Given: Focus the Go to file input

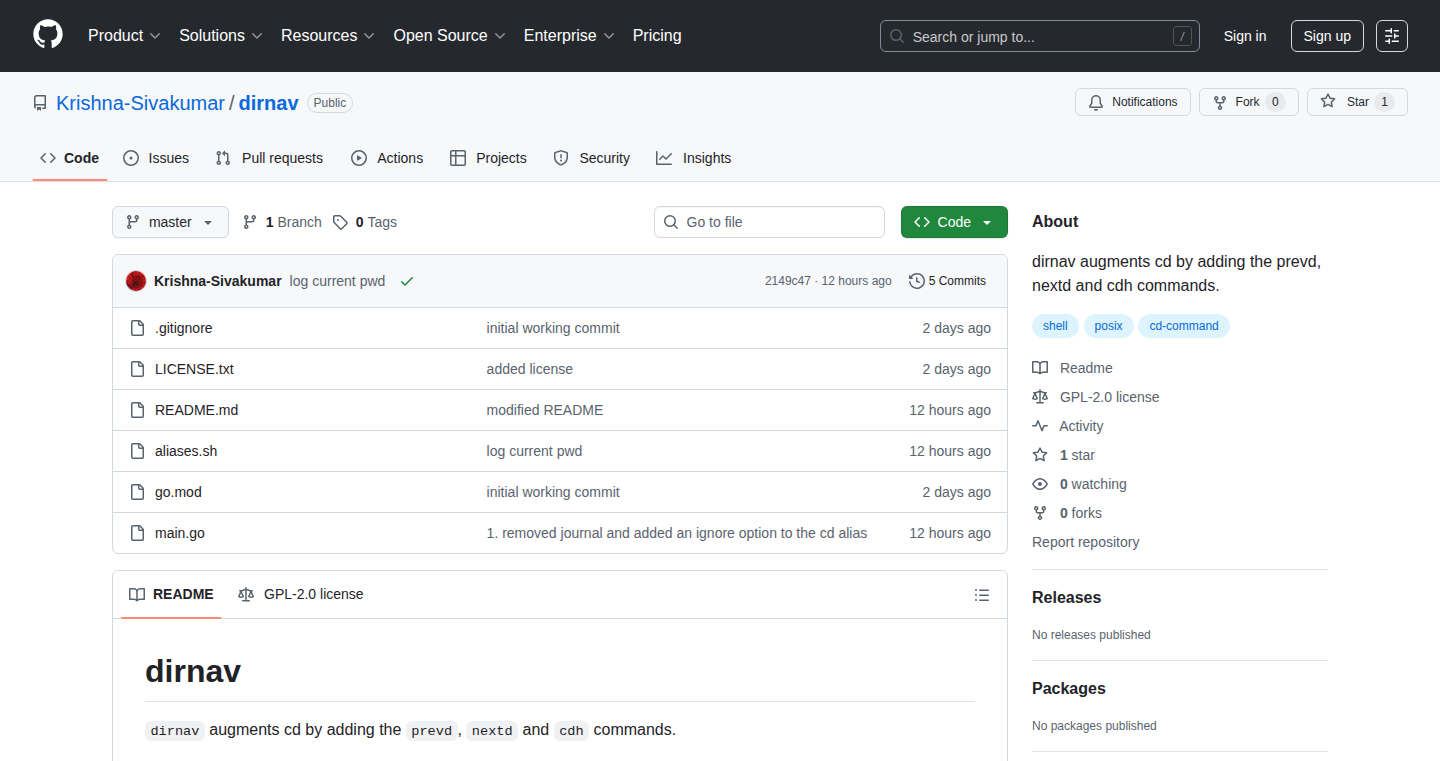Looking at the screenshot, I should point(769,222).
